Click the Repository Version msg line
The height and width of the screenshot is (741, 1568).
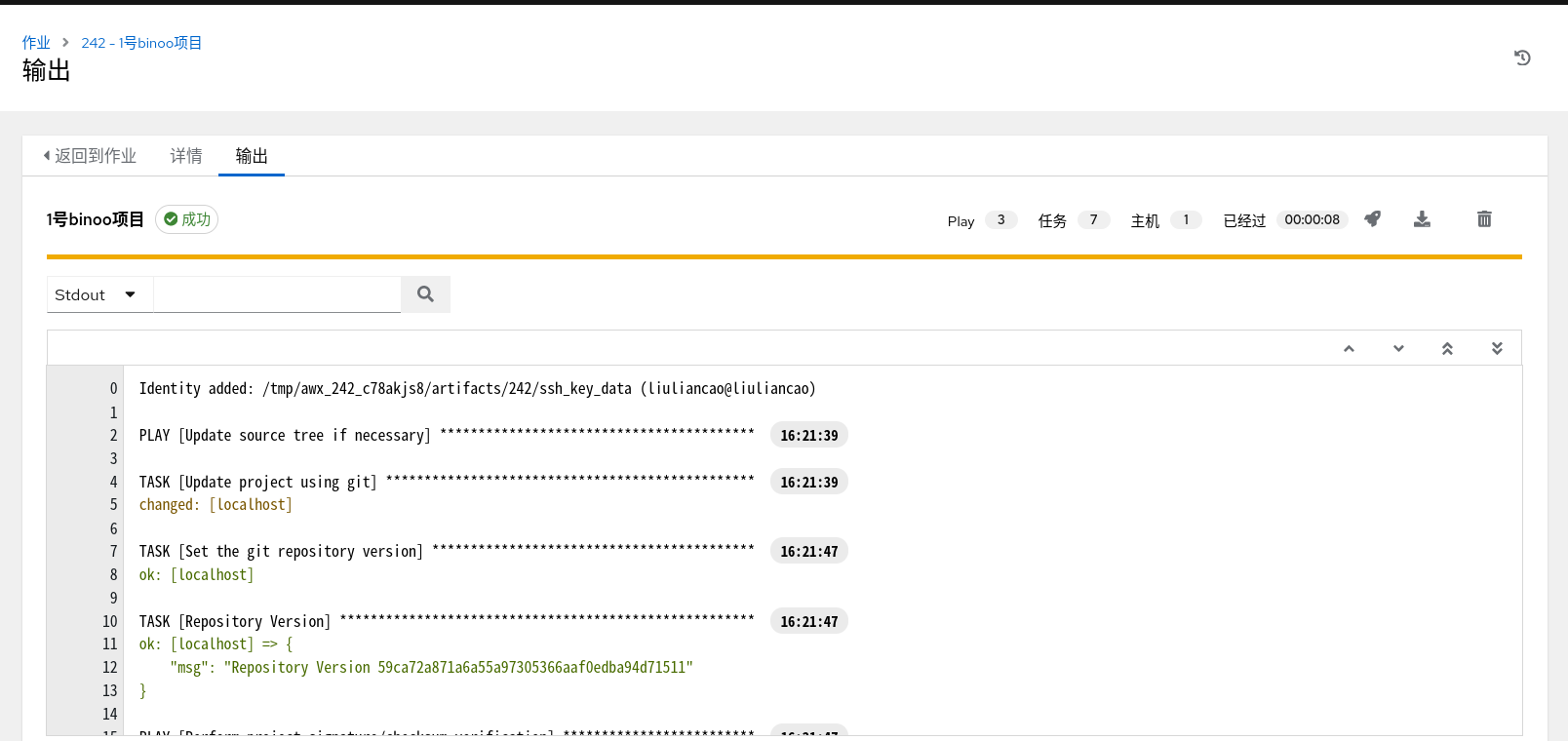432,668
